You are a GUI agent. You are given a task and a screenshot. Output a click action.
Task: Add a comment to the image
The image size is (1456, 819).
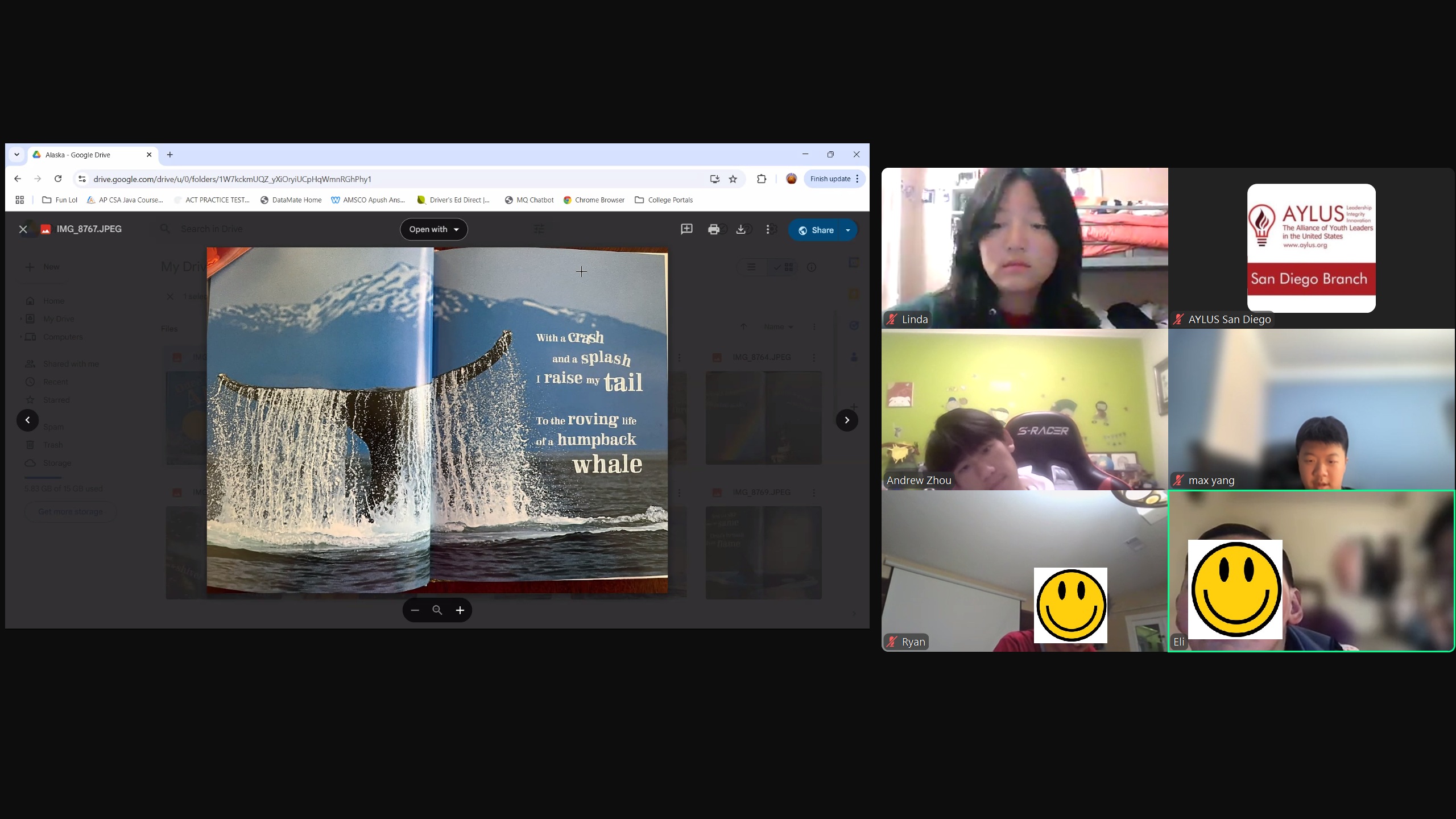[686, 229]
